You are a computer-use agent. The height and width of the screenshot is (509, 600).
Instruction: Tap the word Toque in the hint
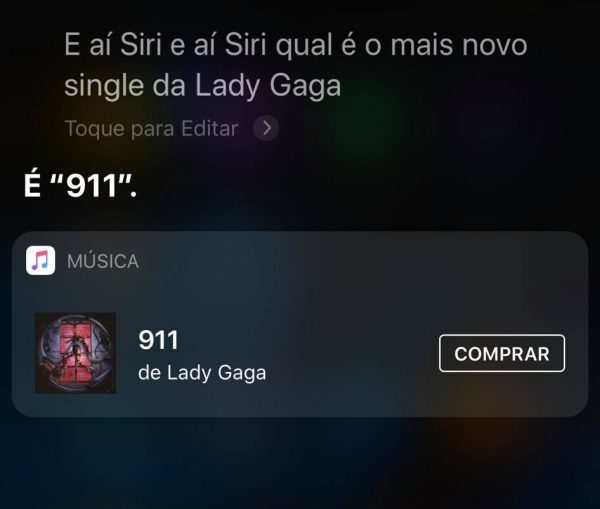pyautogui.click(x=95, y=129)
